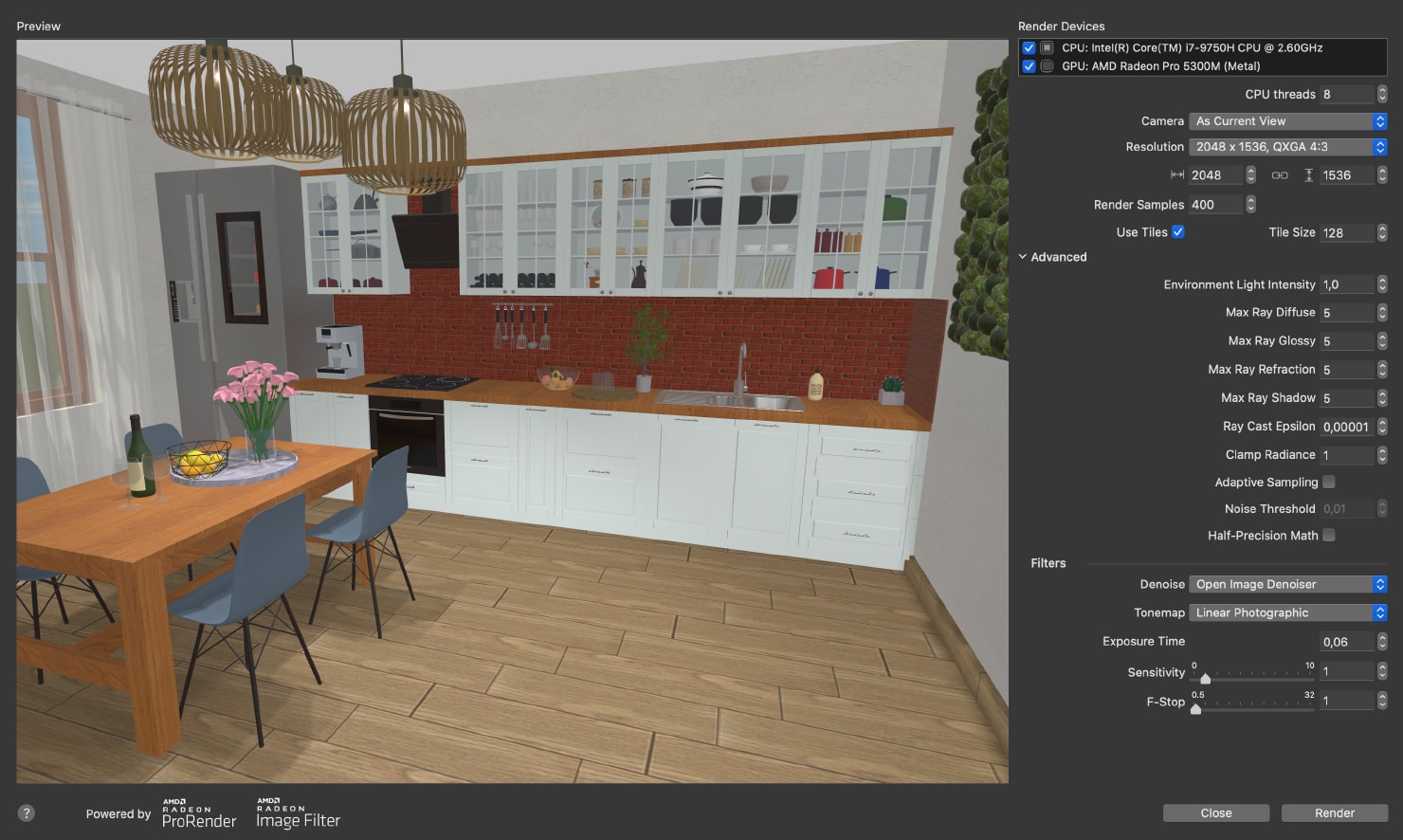
Task: Click the F-Stop value field
Action: [1347, 701]
